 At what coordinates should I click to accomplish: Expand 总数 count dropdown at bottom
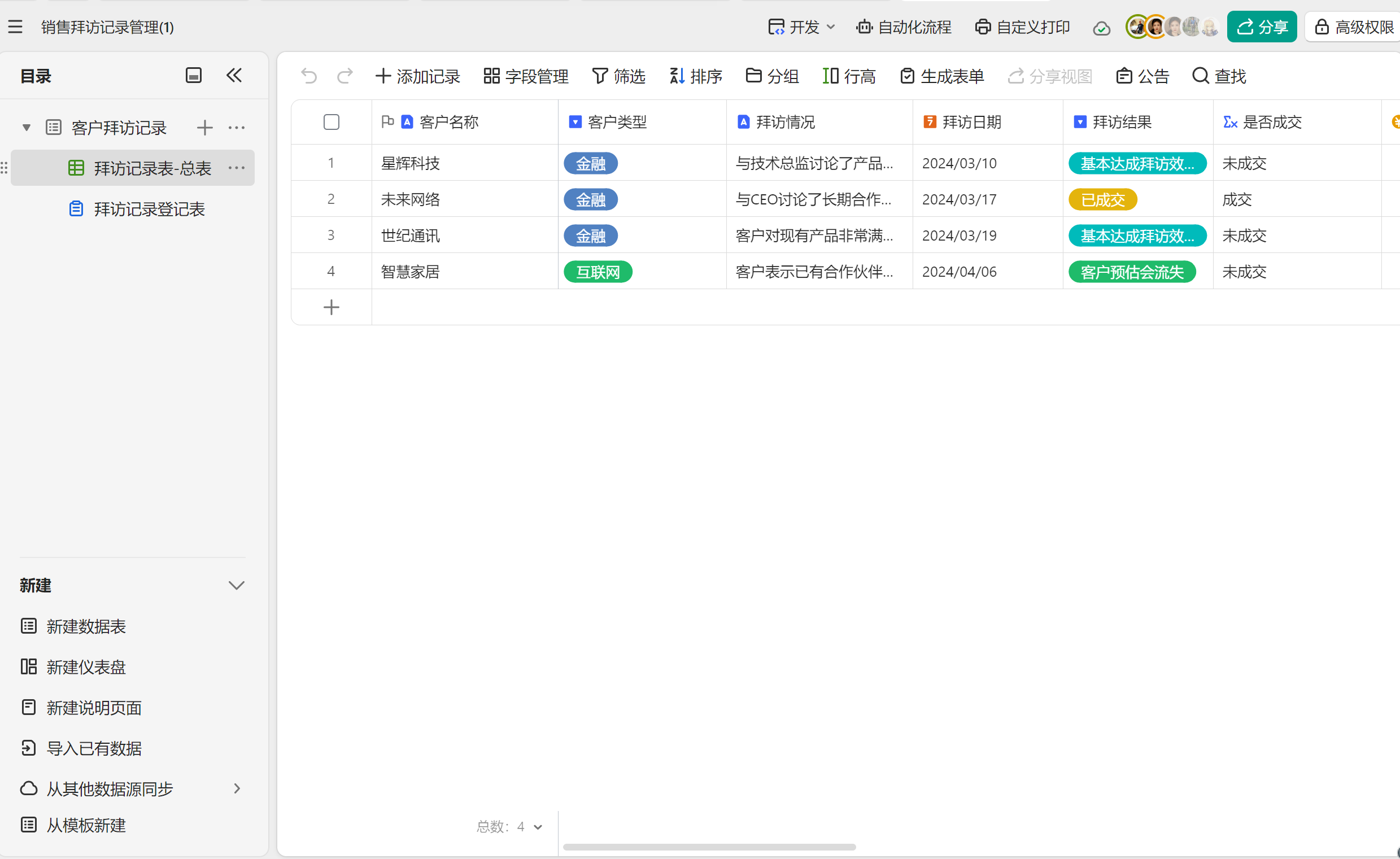tap(538, 827)
